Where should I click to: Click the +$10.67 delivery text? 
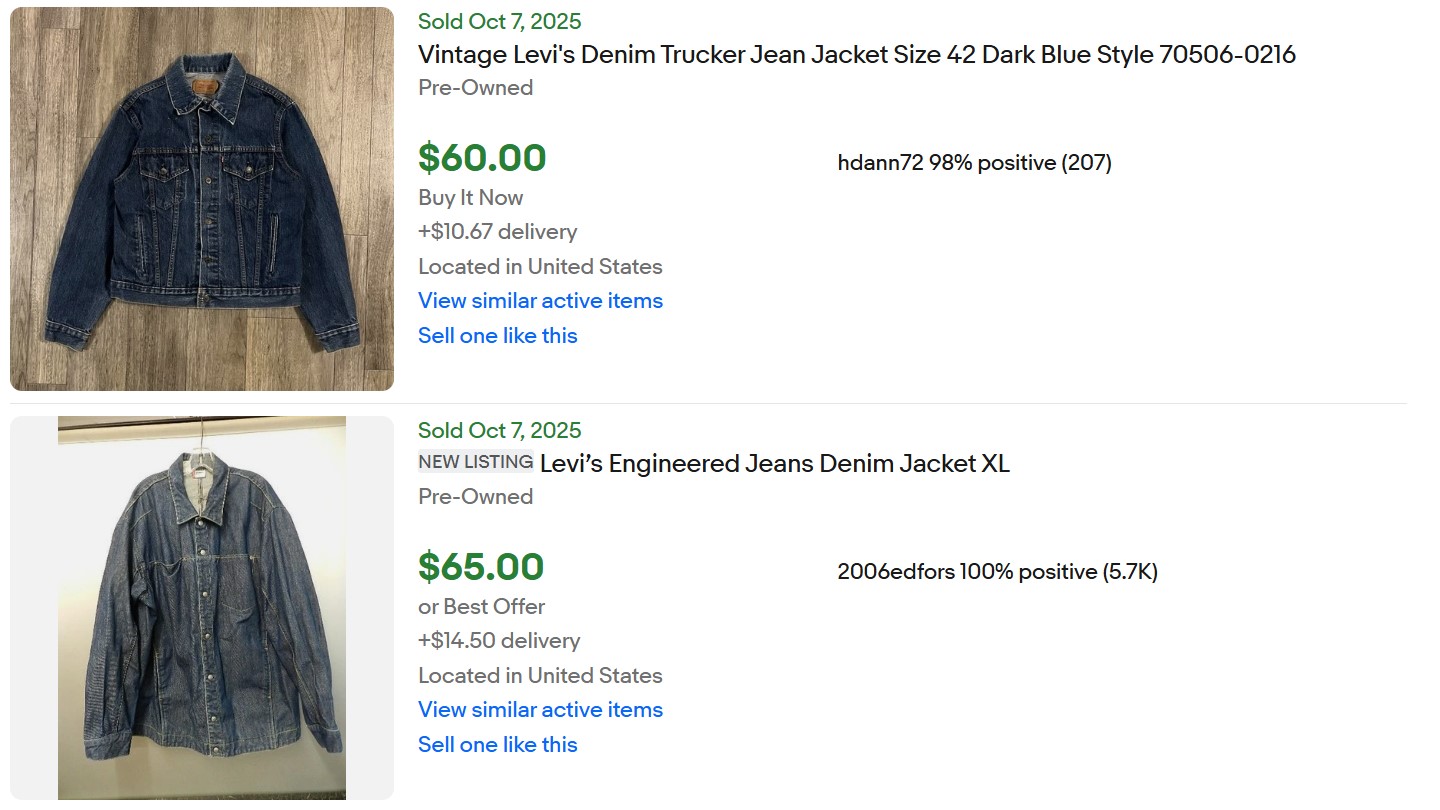click(497, 231)
